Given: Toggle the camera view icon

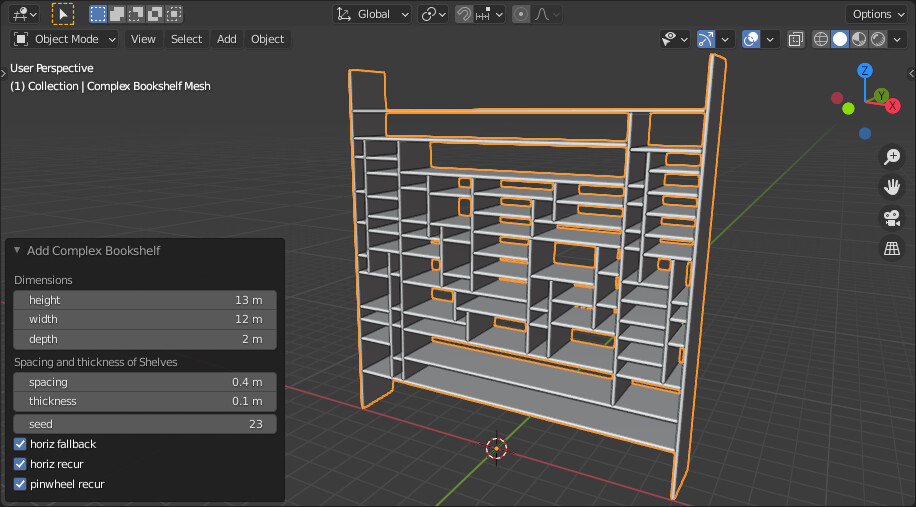Looking at the screenshot, I should pyautogui.click(x=891, y=218).
